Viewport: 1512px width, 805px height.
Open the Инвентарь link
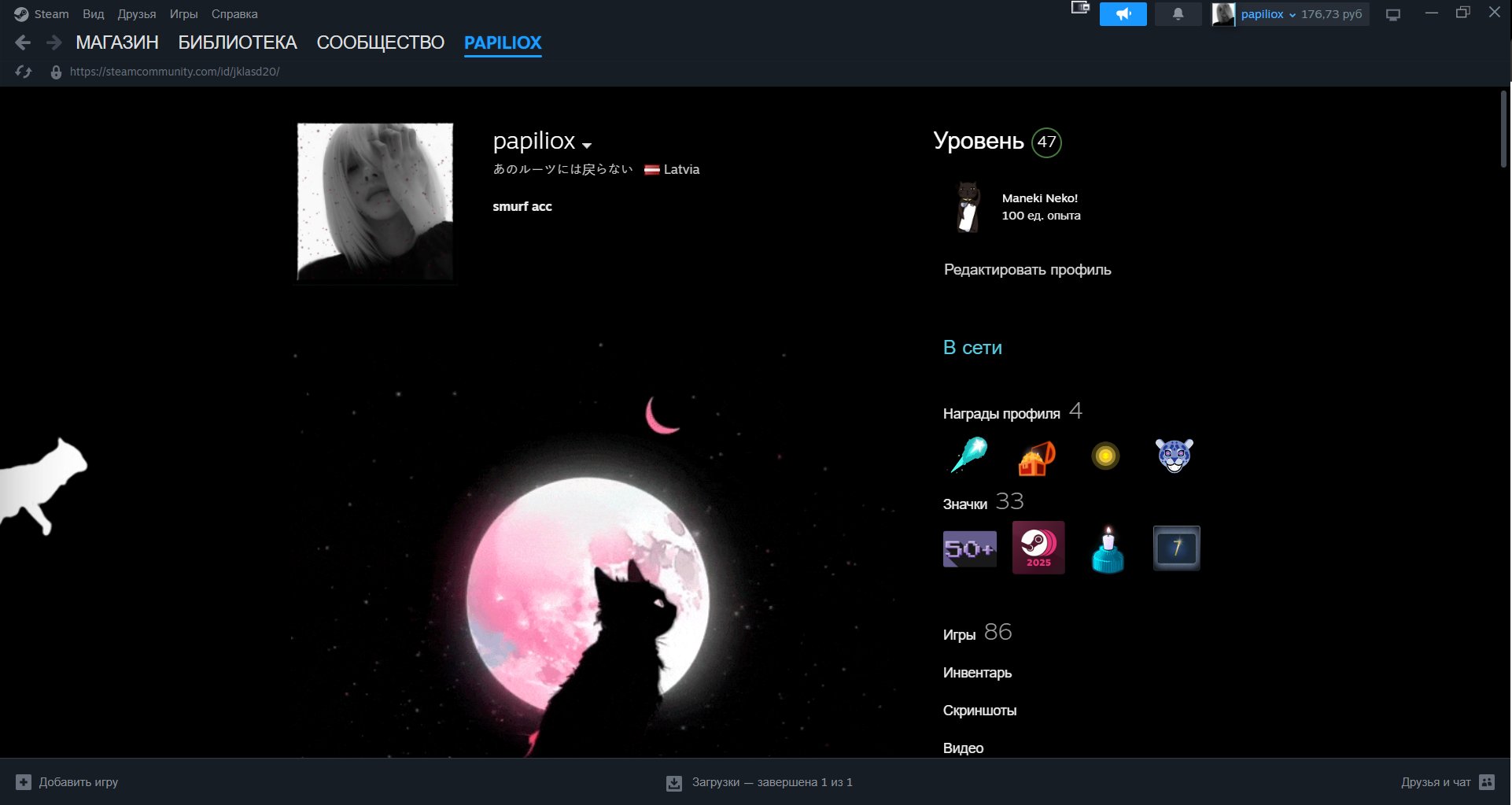click(977, 673)
